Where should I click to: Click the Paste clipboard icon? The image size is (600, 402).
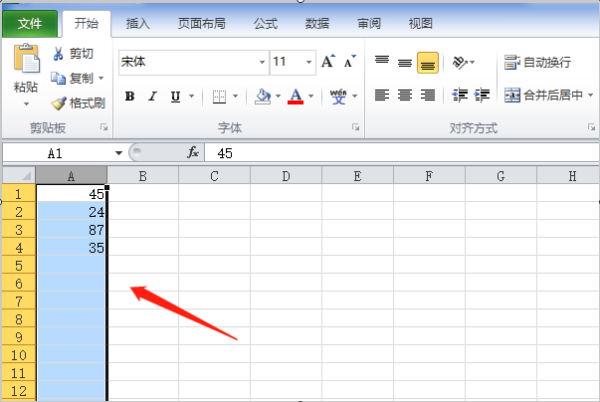26,59
